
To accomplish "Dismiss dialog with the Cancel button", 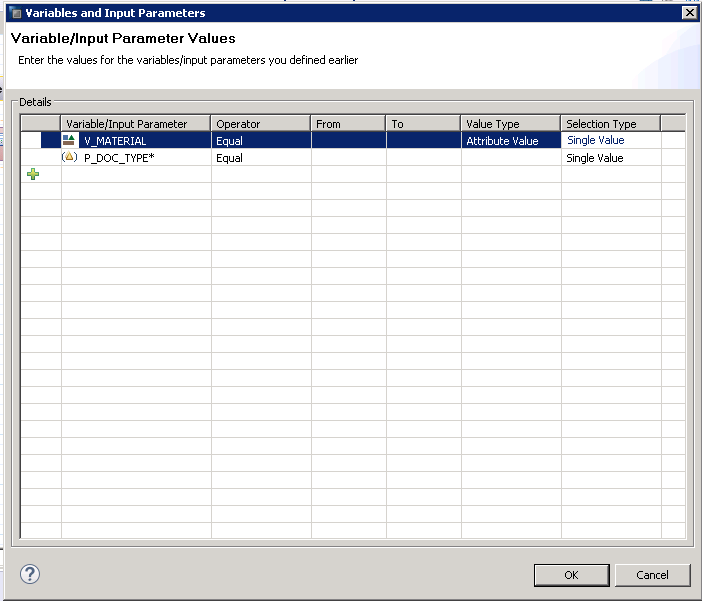I will tap(652, 575).
